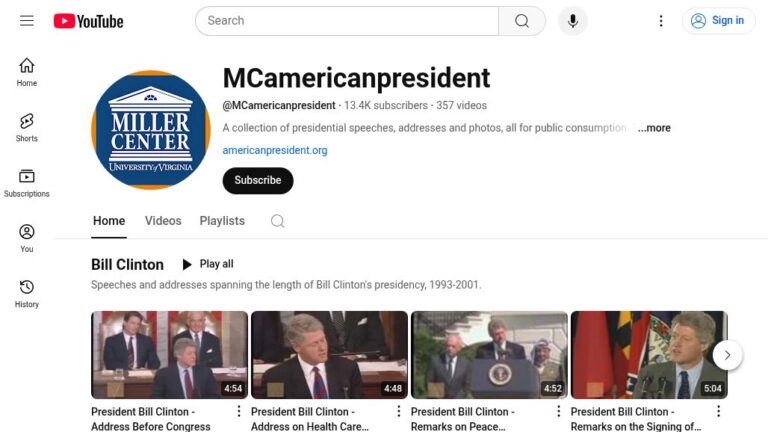Screen dimensions: 768x432
Task: Open title 'President Bill Clinton - Address Before Congress'
Action: pos(151,419)
